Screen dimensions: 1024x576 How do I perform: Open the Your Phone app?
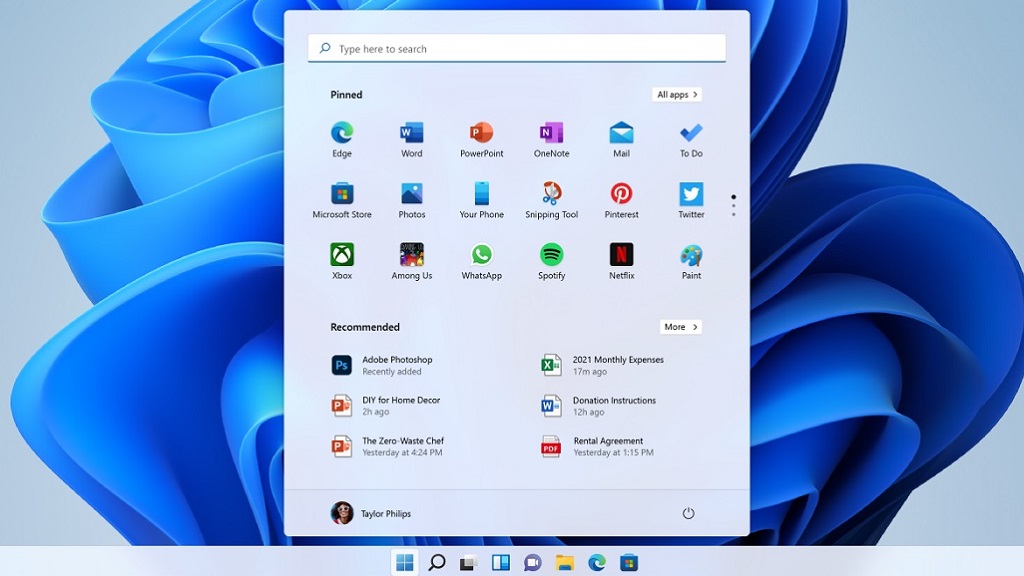point(481,193)
